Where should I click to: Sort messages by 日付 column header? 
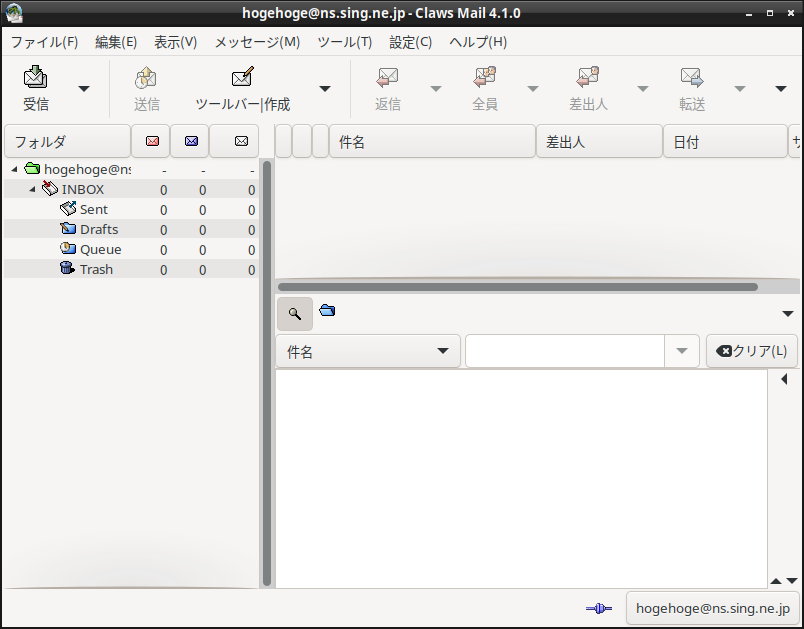coord(725,141)
